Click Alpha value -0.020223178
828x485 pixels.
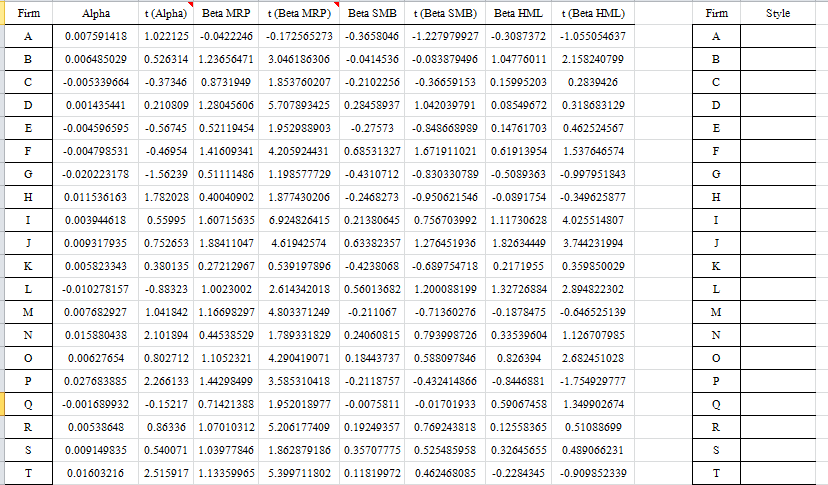[96, 174]
